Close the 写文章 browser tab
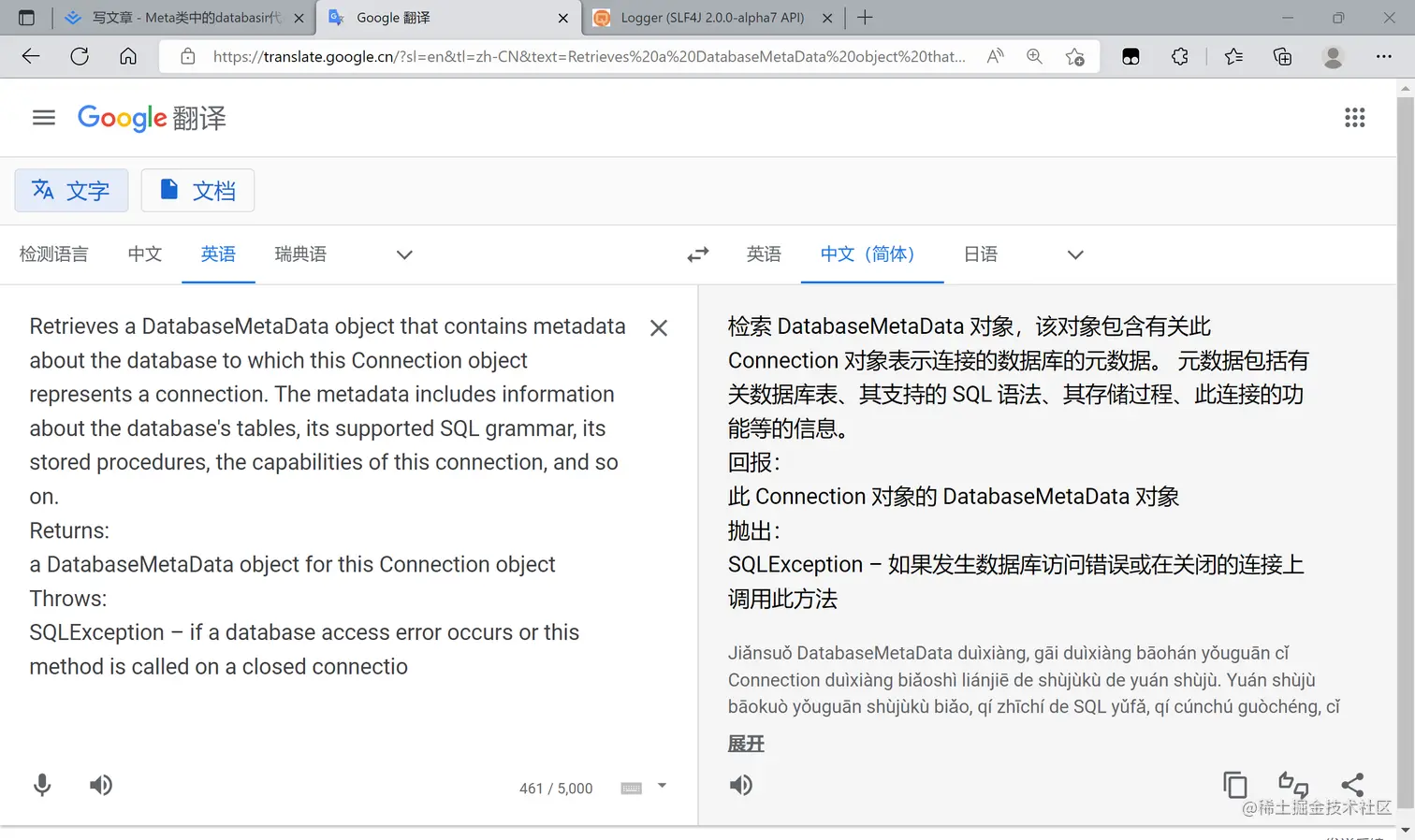 pos(299,18)
